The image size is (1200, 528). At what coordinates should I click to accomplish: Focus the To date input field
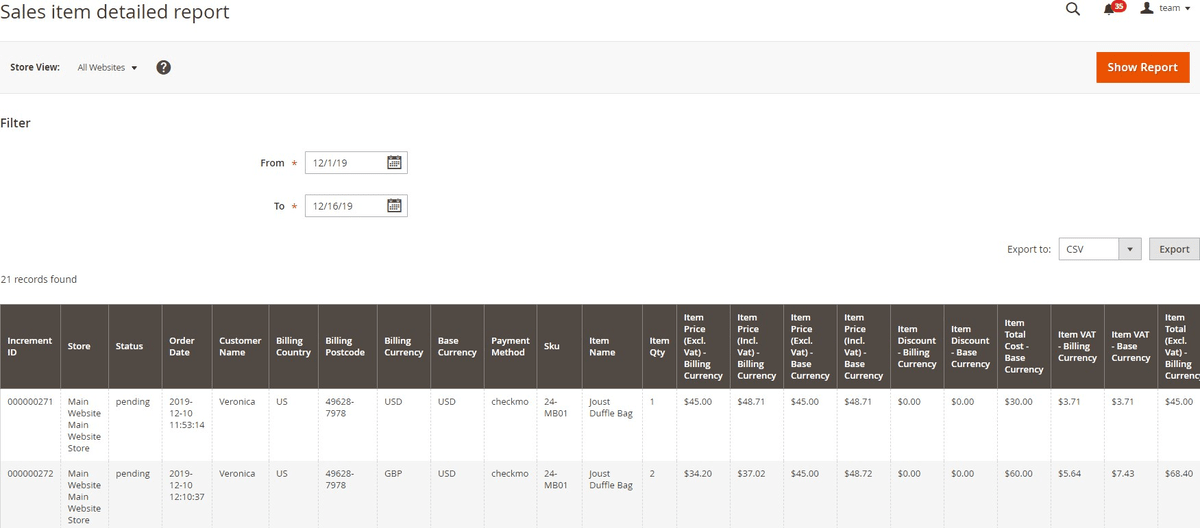pos(344,206)
